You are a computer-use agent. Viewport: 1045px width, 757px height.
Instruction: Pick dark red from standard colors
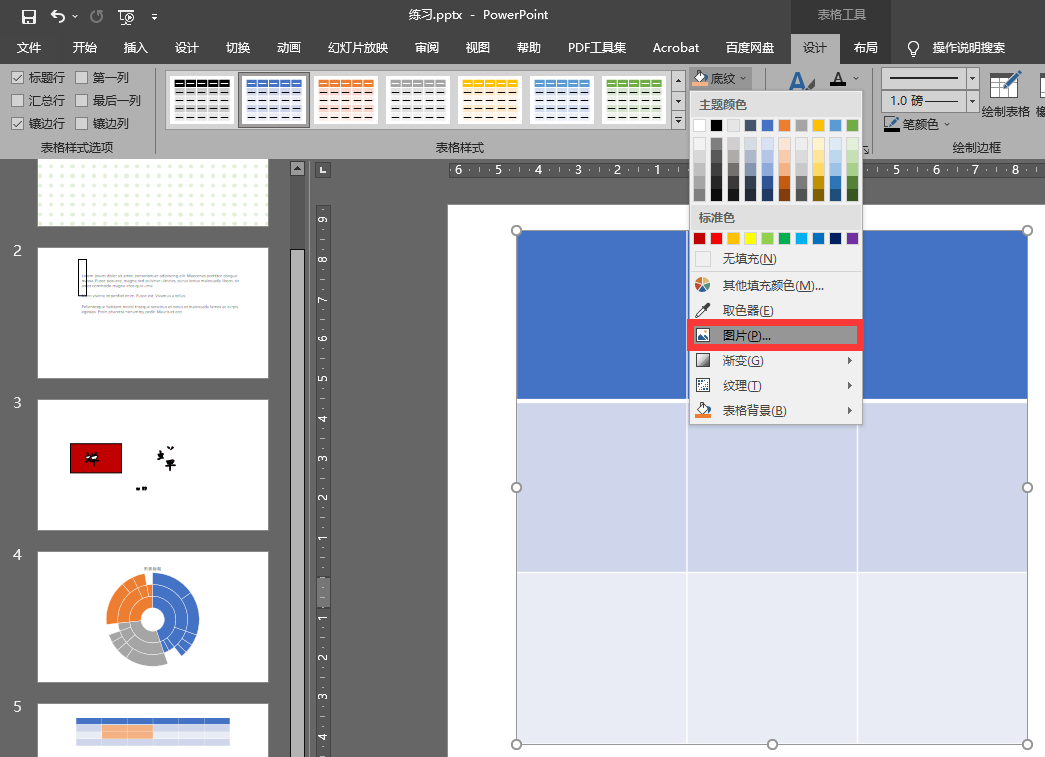[699, 239]
